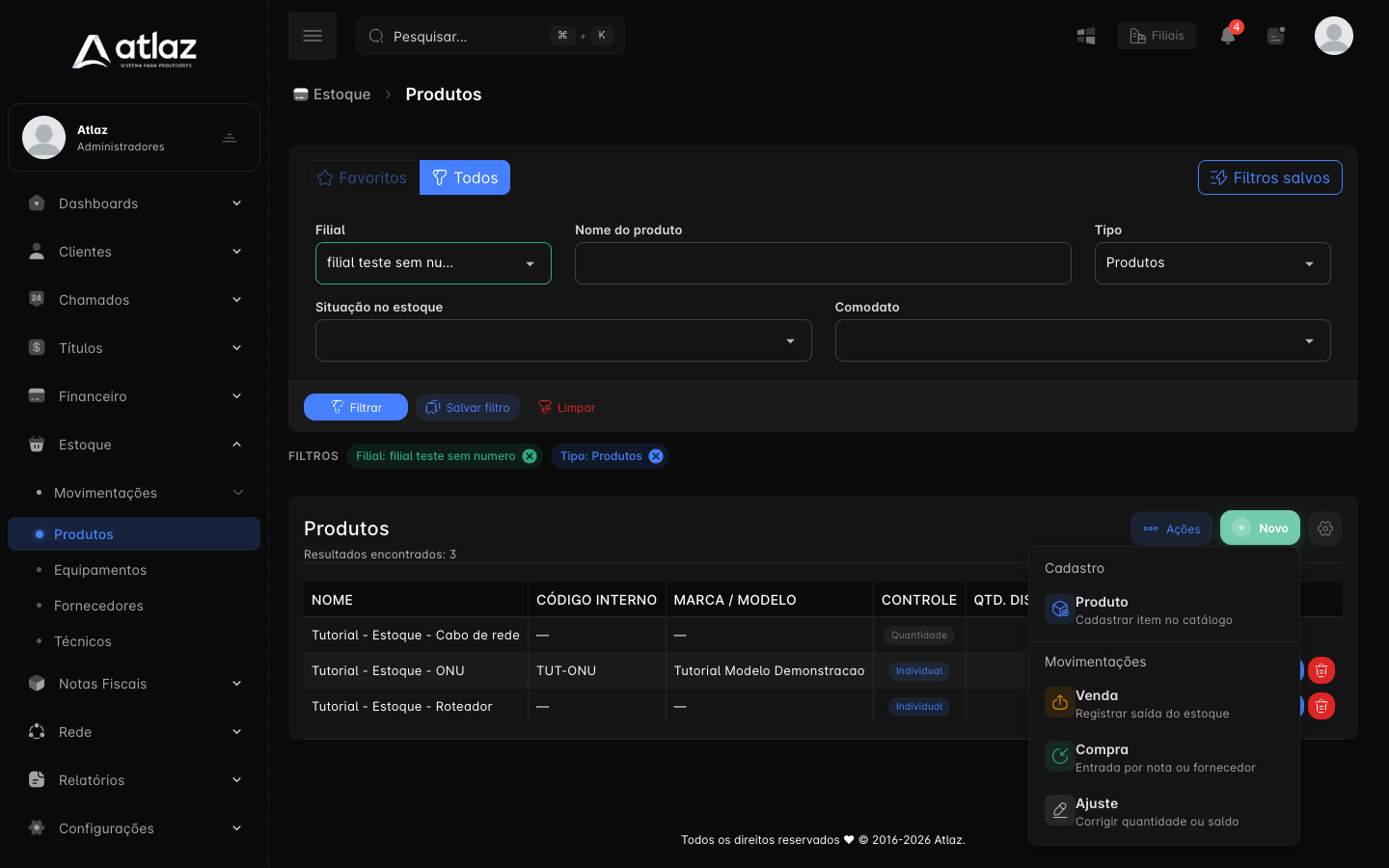Choose Compra entry in the menu

pyautogui.click(x=1164, y=757)
